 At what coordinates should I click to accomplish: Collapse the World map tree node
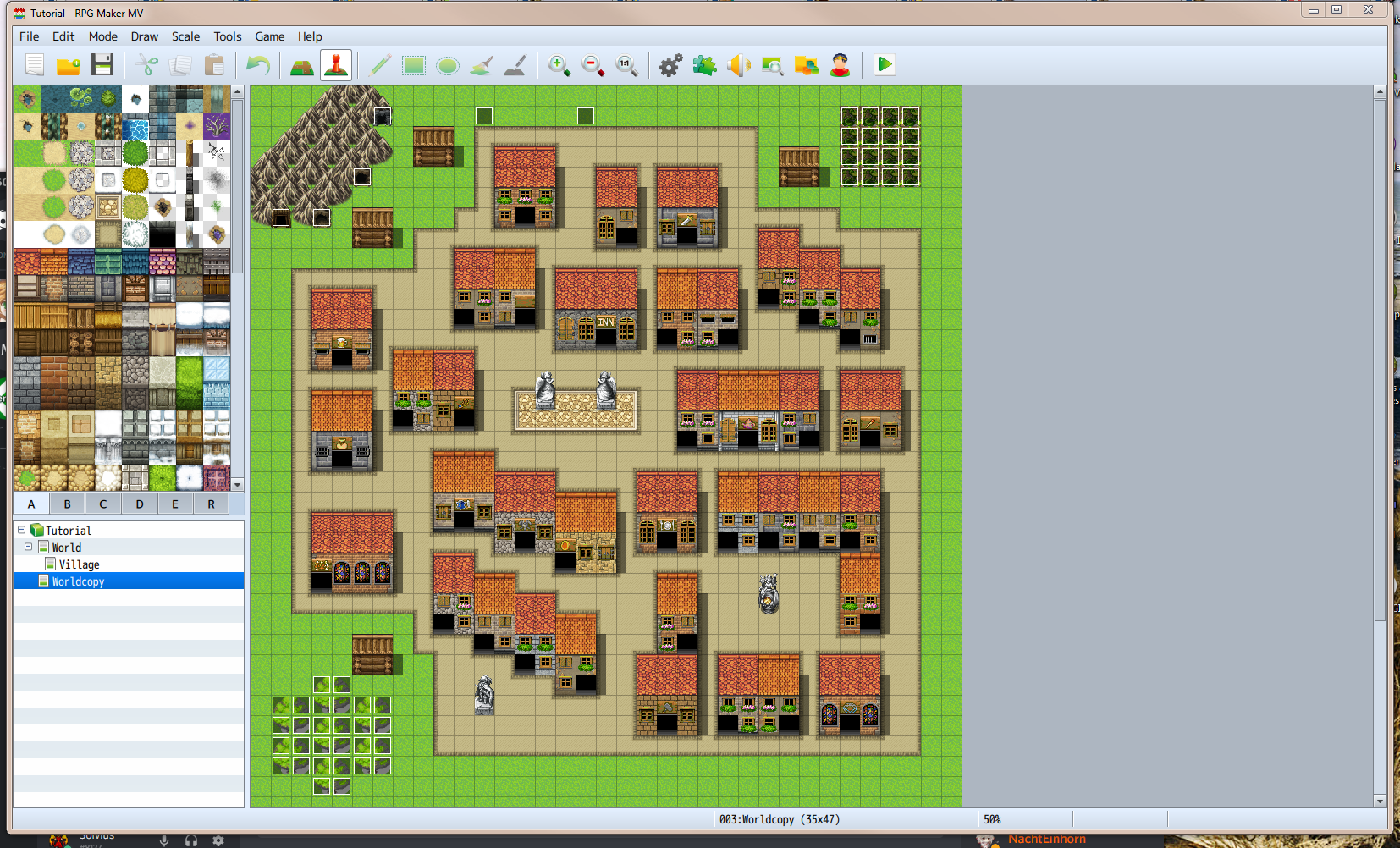(x=29, y=547)
